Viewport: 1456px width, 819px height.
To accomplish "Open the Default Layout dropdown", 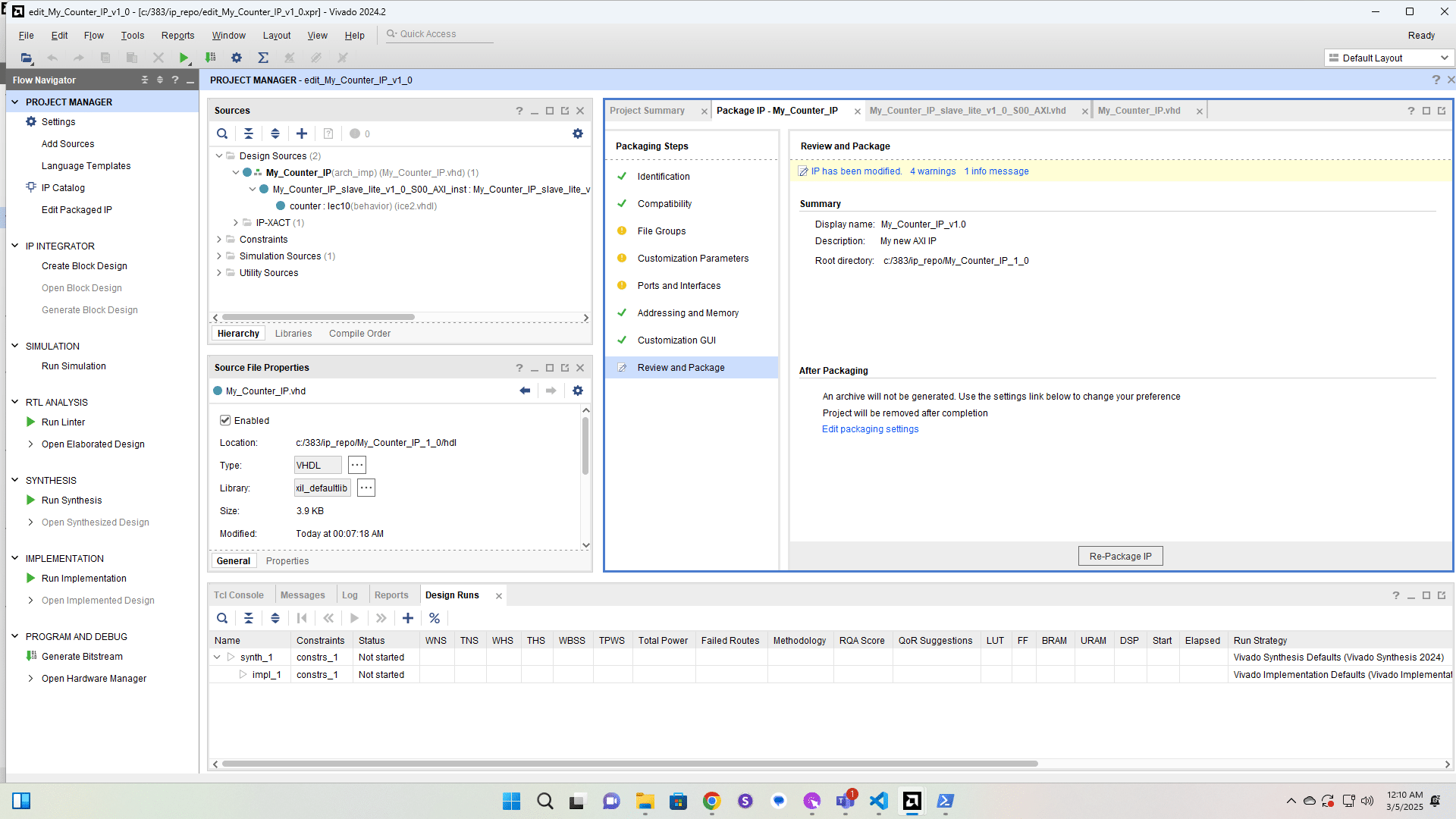I will tap(1389, 58).
